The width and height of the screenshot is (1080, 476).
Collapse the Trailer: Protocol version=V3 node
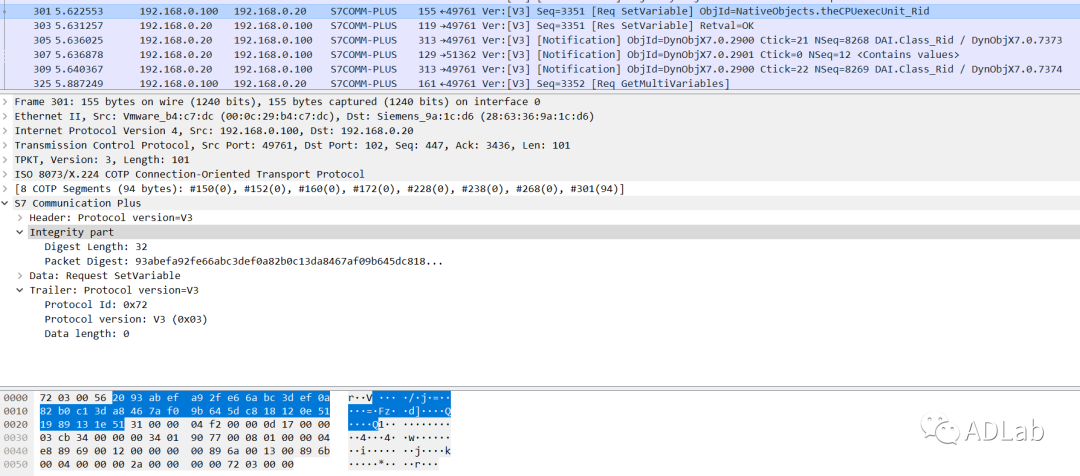21,290
